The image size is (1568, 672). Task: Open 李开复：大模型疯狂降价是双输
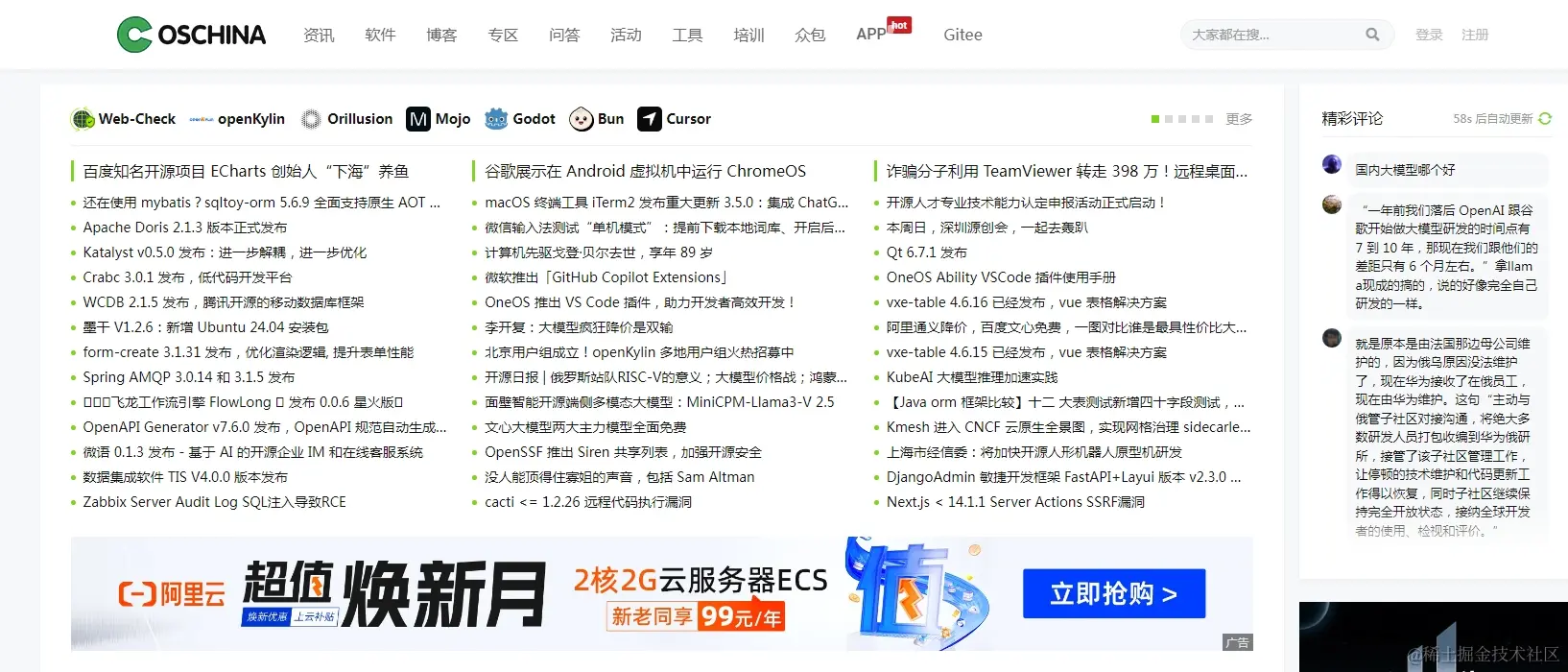(579, 327)
